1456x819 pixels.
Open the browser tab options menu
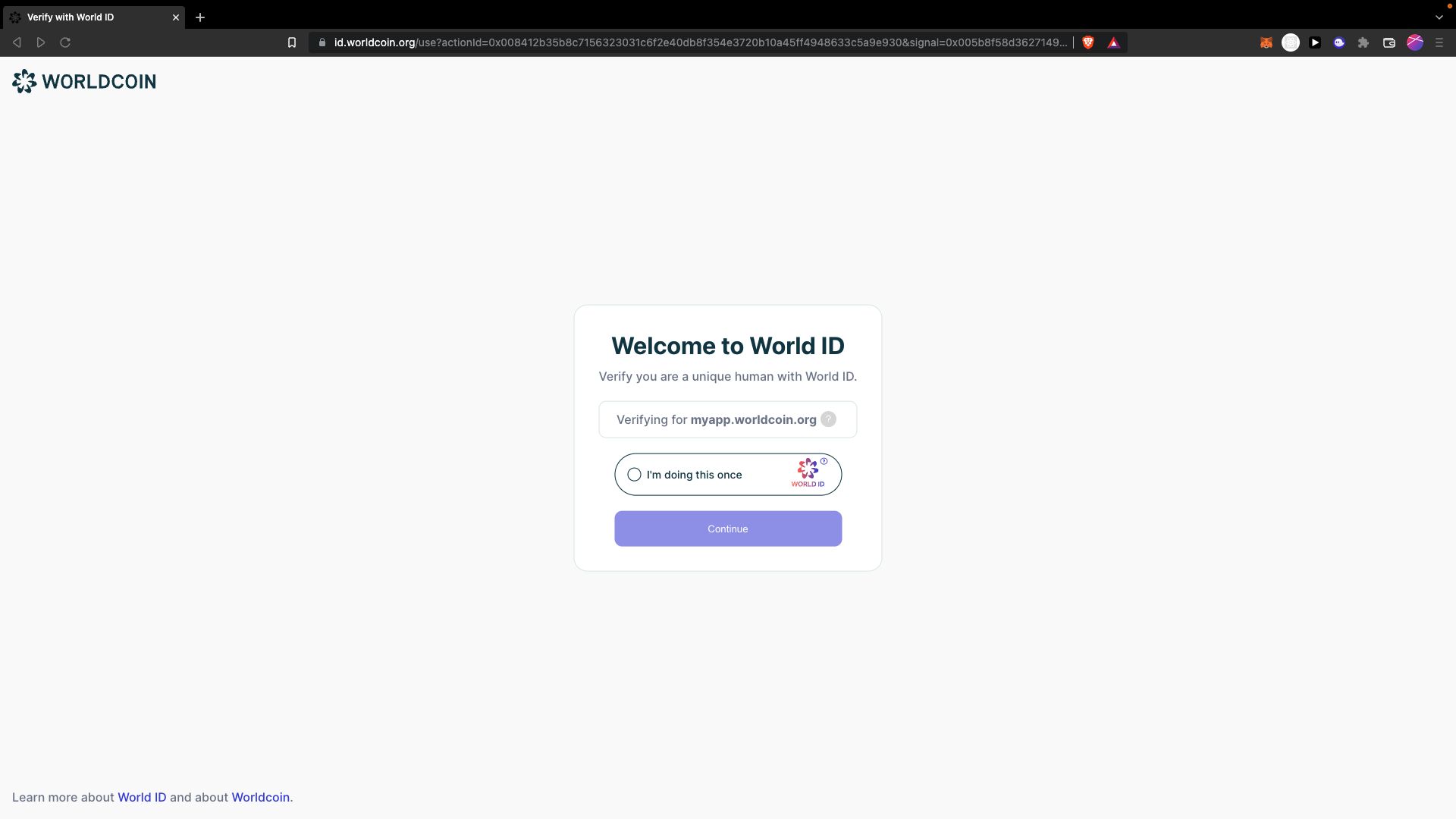tap(1438, 17)
